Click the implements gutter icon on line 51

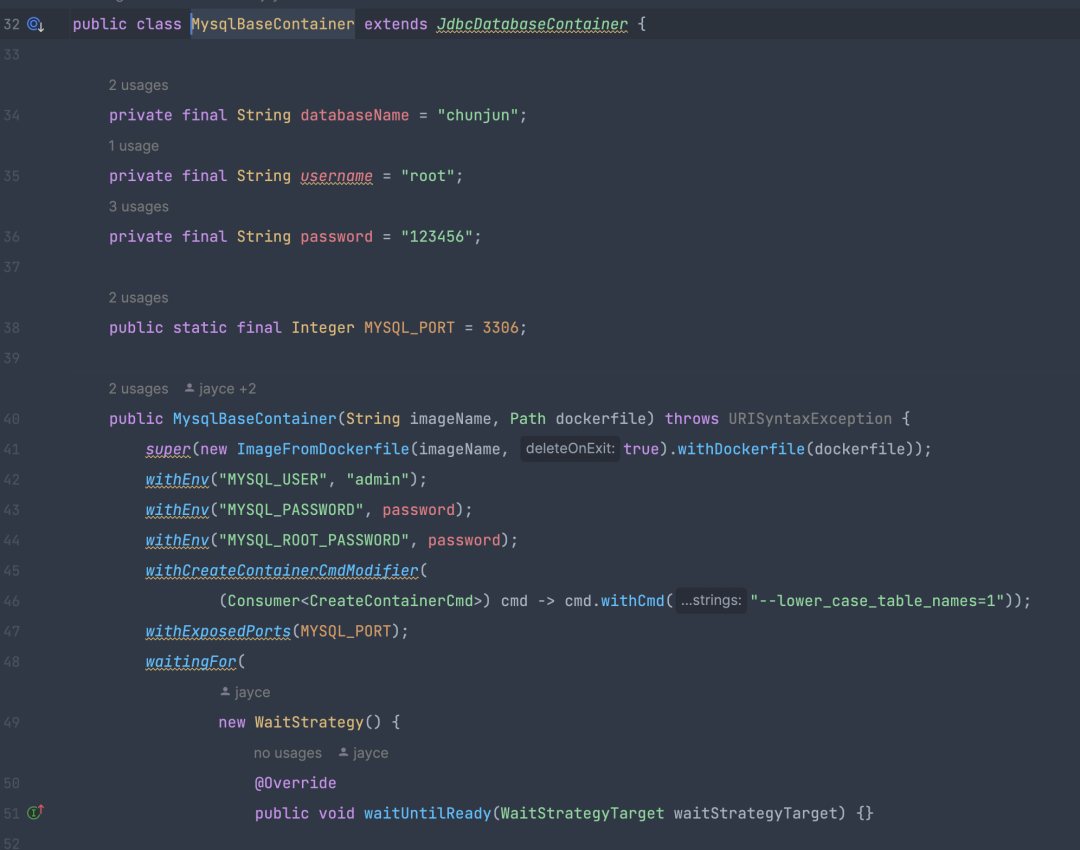coord(35,813)
